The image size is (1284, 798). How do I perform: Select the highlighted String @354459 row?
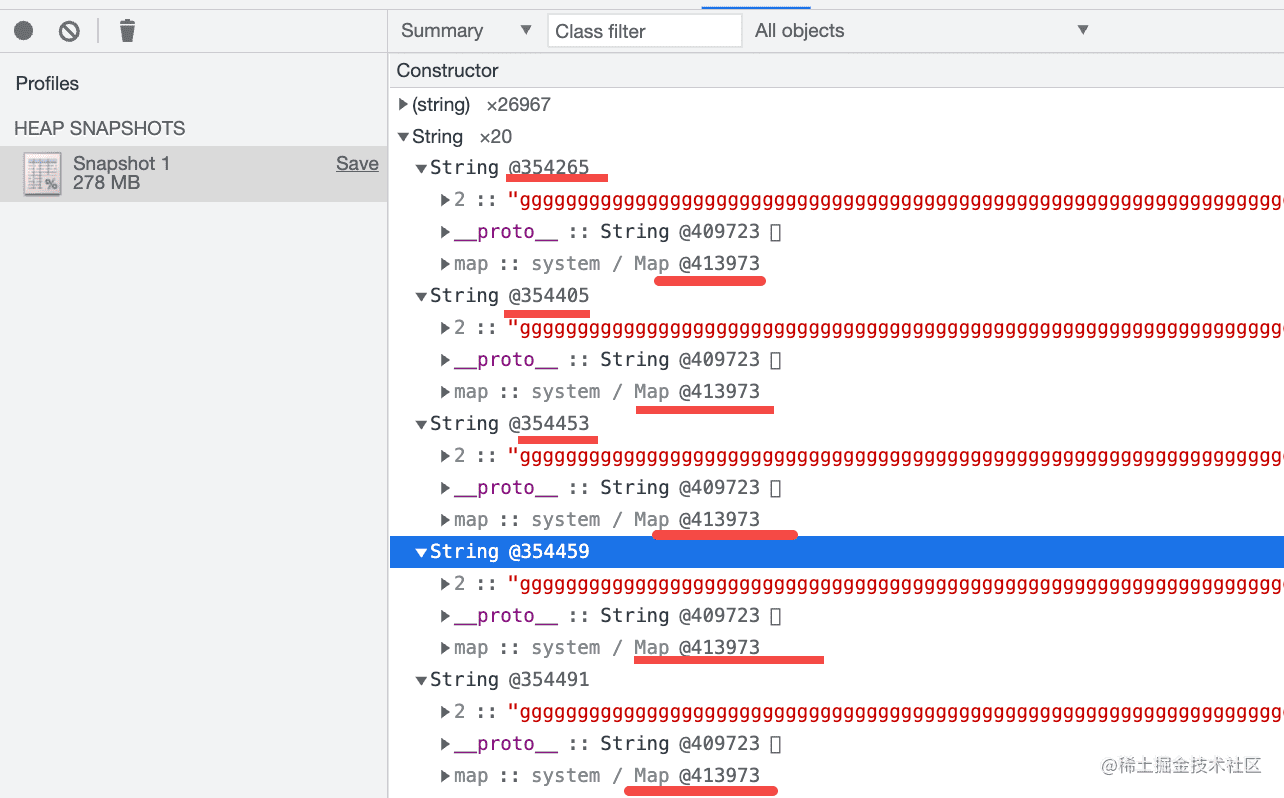click(x=510, y=552)
